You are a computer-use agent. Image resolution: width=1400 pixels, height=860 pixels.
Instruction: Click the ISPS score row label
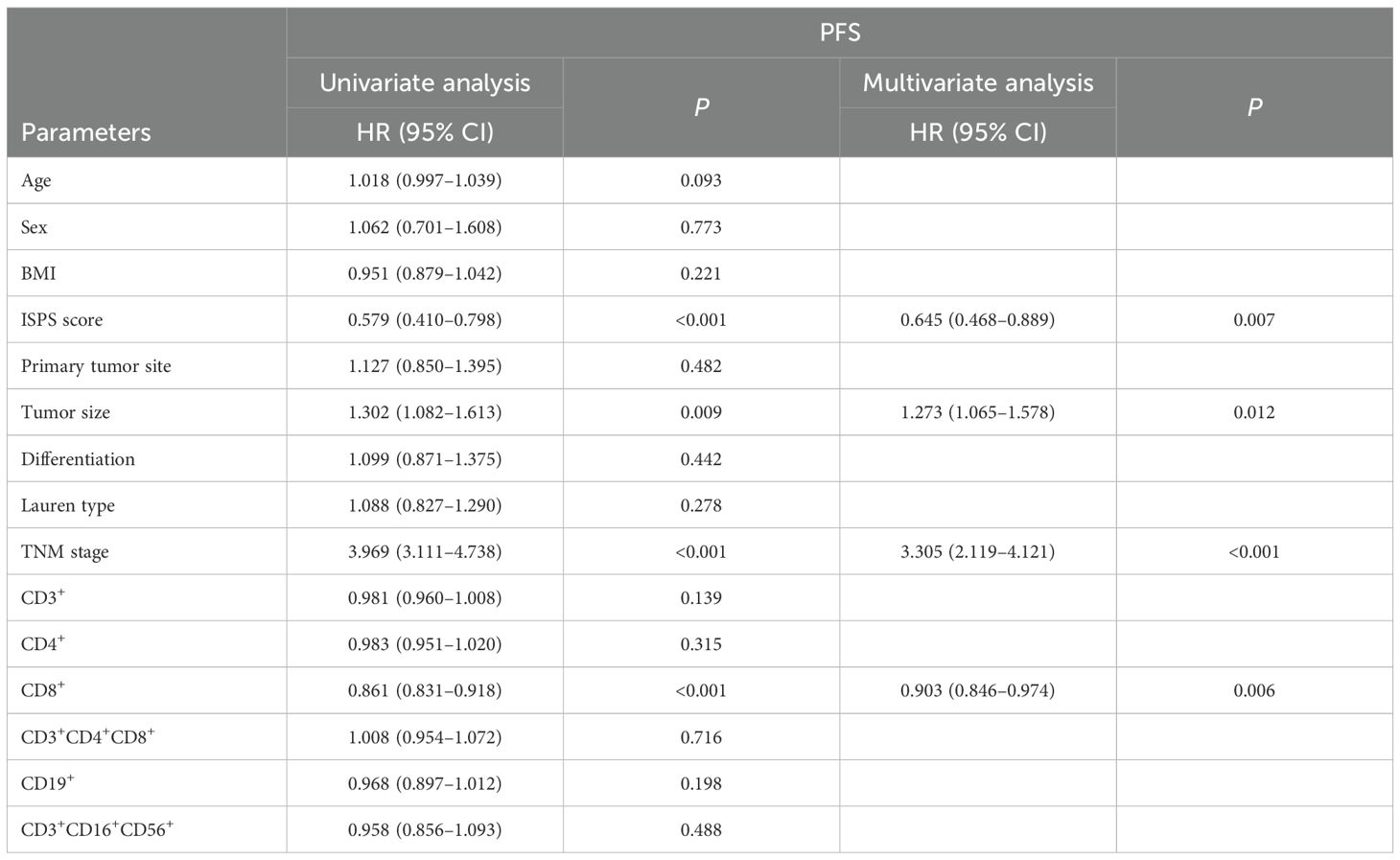point(62,320)
